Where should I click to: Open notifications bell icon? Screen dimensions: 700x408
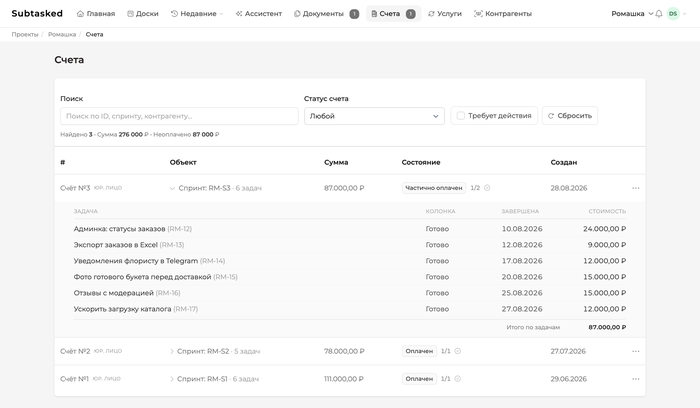(x=659, y=14)
